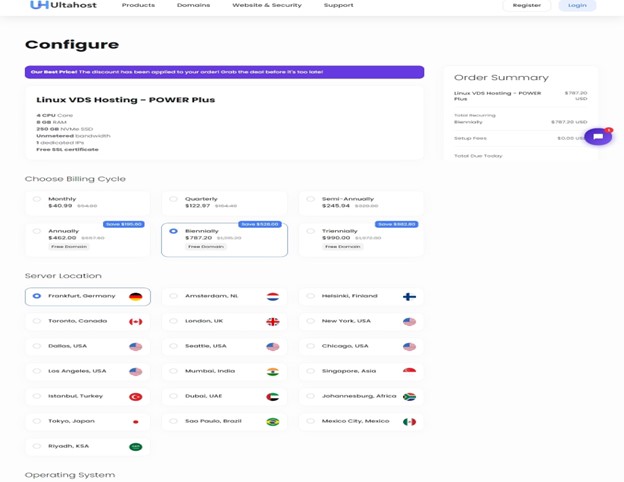624x482 pixels.
Task: Choose Frankfurt, Germany radio button
Action: 37,296
